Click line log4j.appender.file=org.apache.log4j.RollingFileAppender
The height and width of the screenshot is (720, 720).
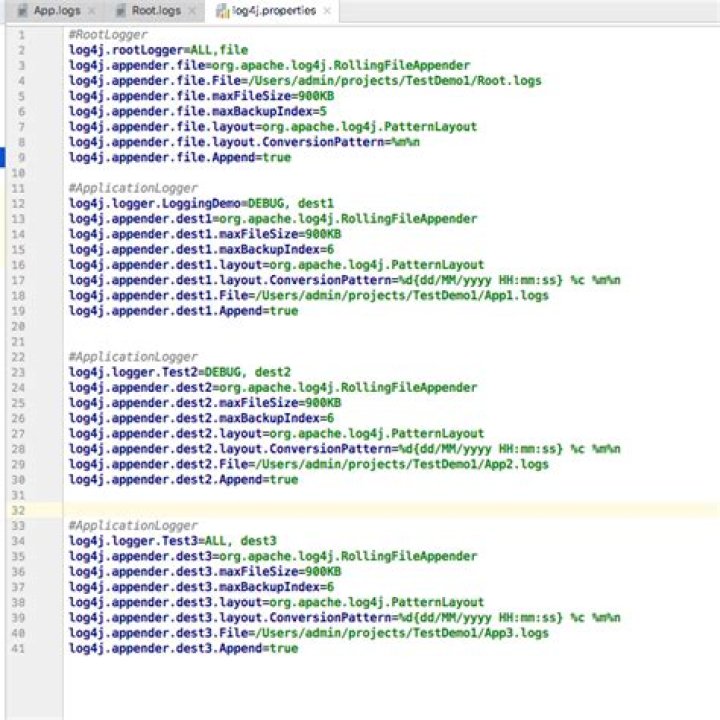click(270, 65)
